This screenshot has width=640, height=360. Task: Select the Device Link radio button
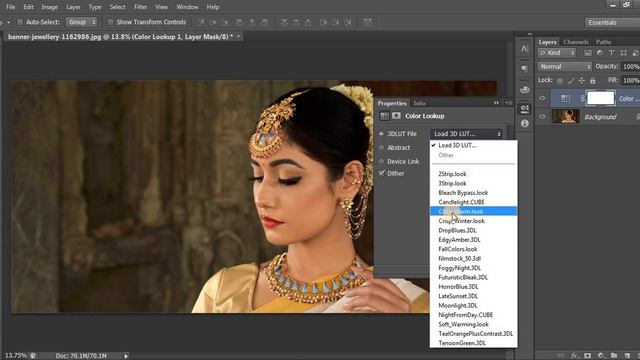[x=381, y=162]
